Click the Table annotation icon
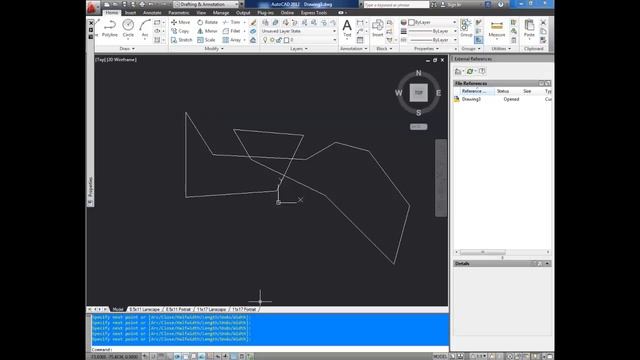Screen dimensions: 640x360 [x=360, y=40]
